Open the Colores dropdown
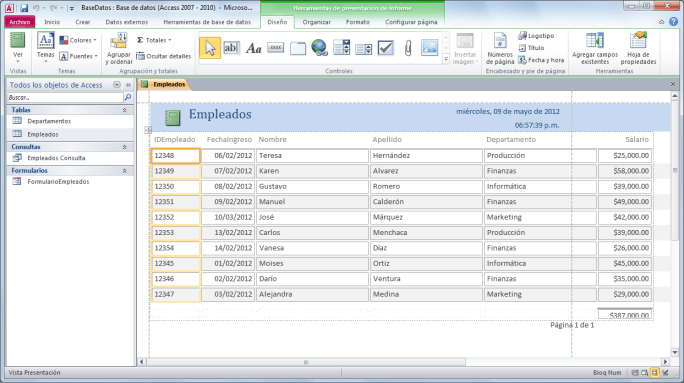Viewport: 684px width, 383px height. [x=78, y=40]
